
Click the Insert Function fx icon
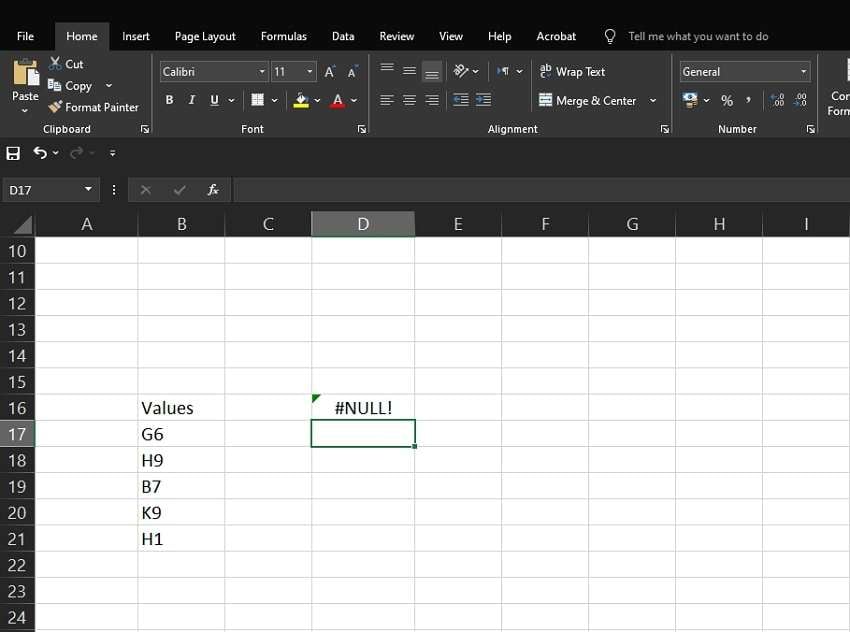[x=213, y=190]
